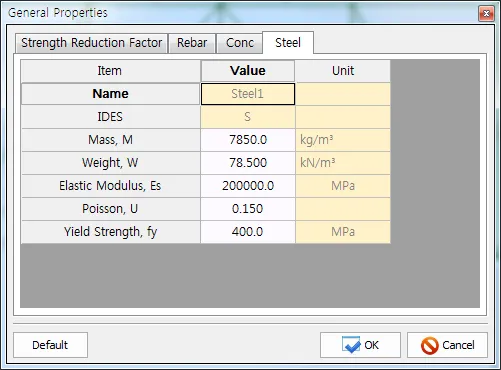The height and width of the screenshot is (370, 501).
Task: Edit the Elastic Modulus value 200000.0
Action: click(x=248, y=186)
